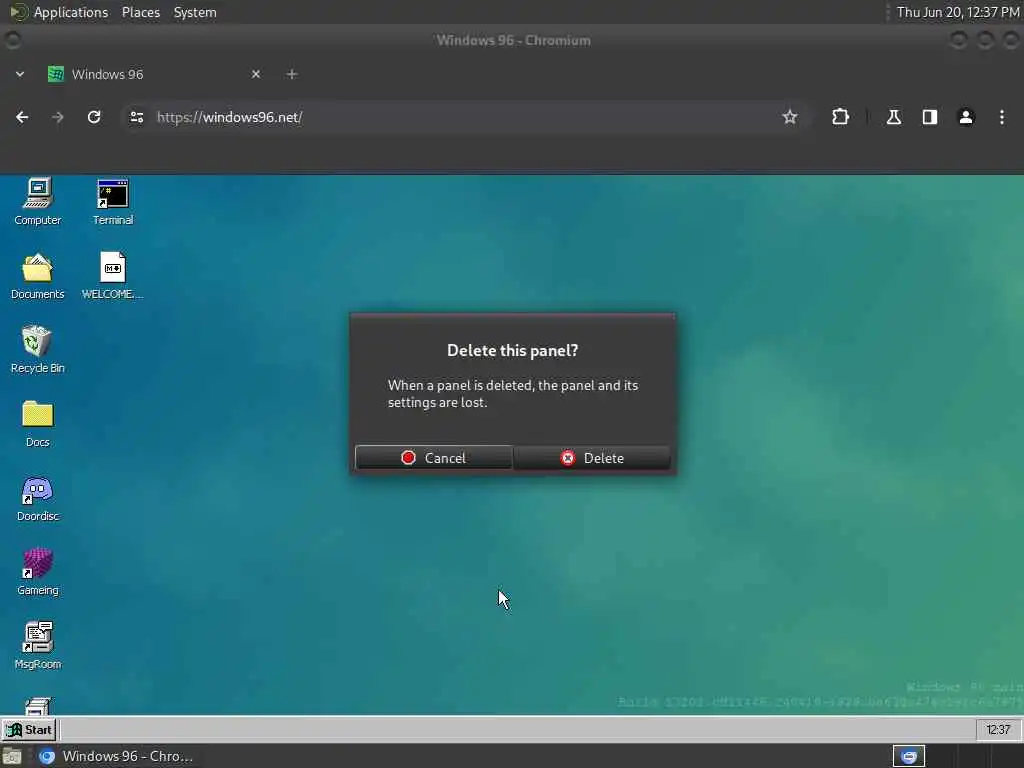This screenshot has height=768, width=1024.
Task: Open the System menu
Action: pyautogui.click(x=195, y=12)
